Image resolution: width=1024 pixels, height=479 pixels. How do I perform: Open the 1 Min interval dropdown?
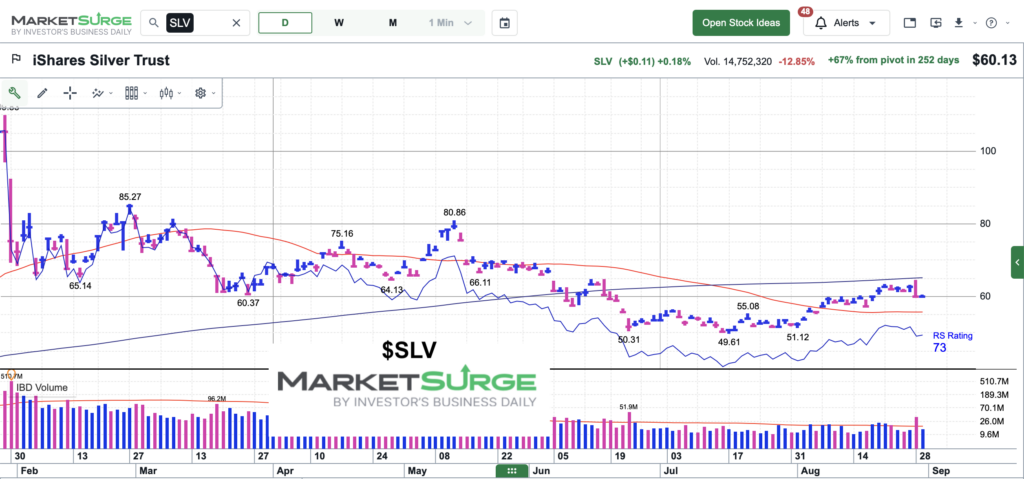point(450,23)
